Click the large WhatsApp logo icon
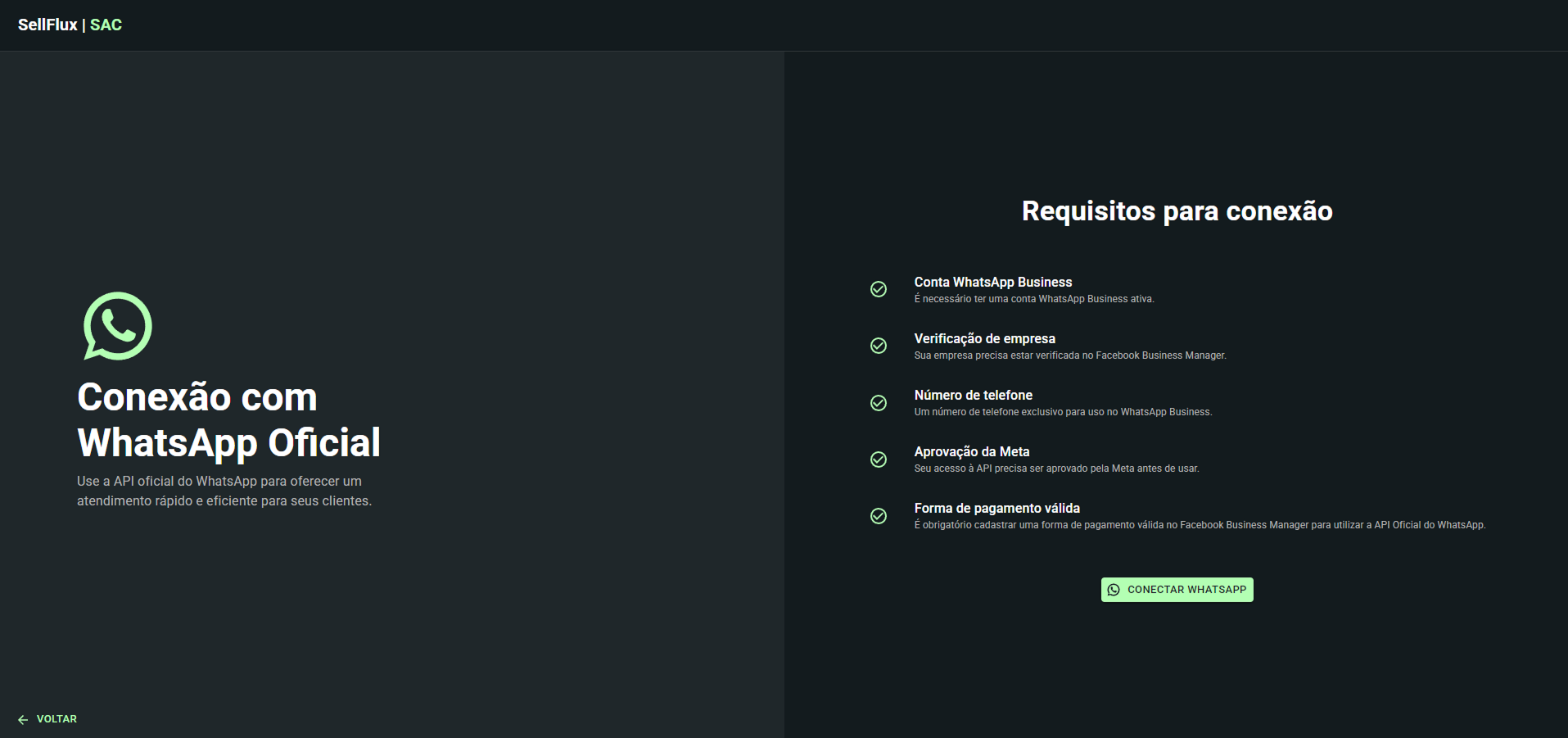Image resolution: width=1568 pixels, height=738 pixels. [118, 326]
